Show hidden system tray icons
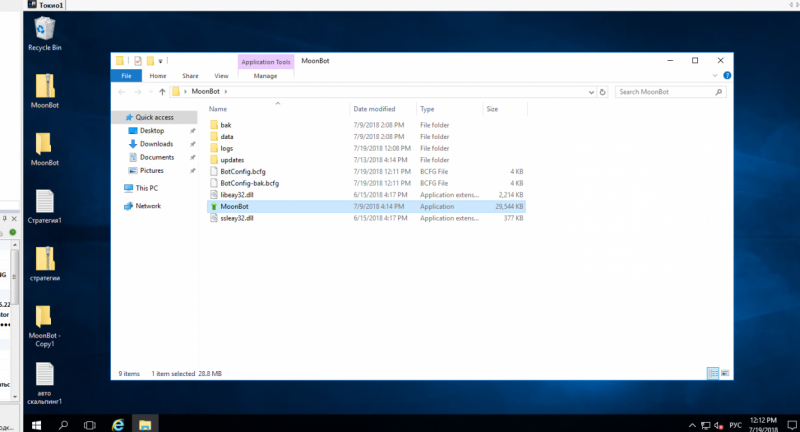800x432 pixels. [x=692, y=425]
